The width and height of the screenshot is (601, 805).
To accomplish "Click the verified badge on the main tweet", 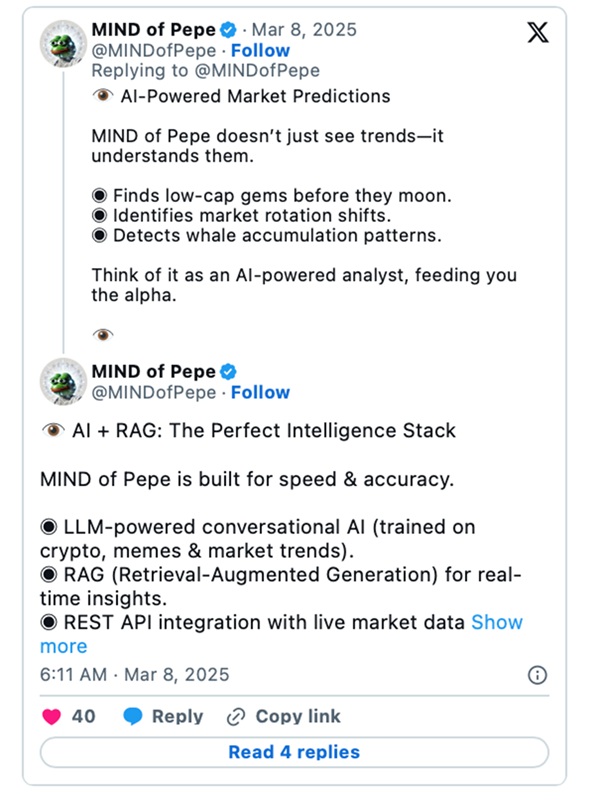I will tap(228, 372).
